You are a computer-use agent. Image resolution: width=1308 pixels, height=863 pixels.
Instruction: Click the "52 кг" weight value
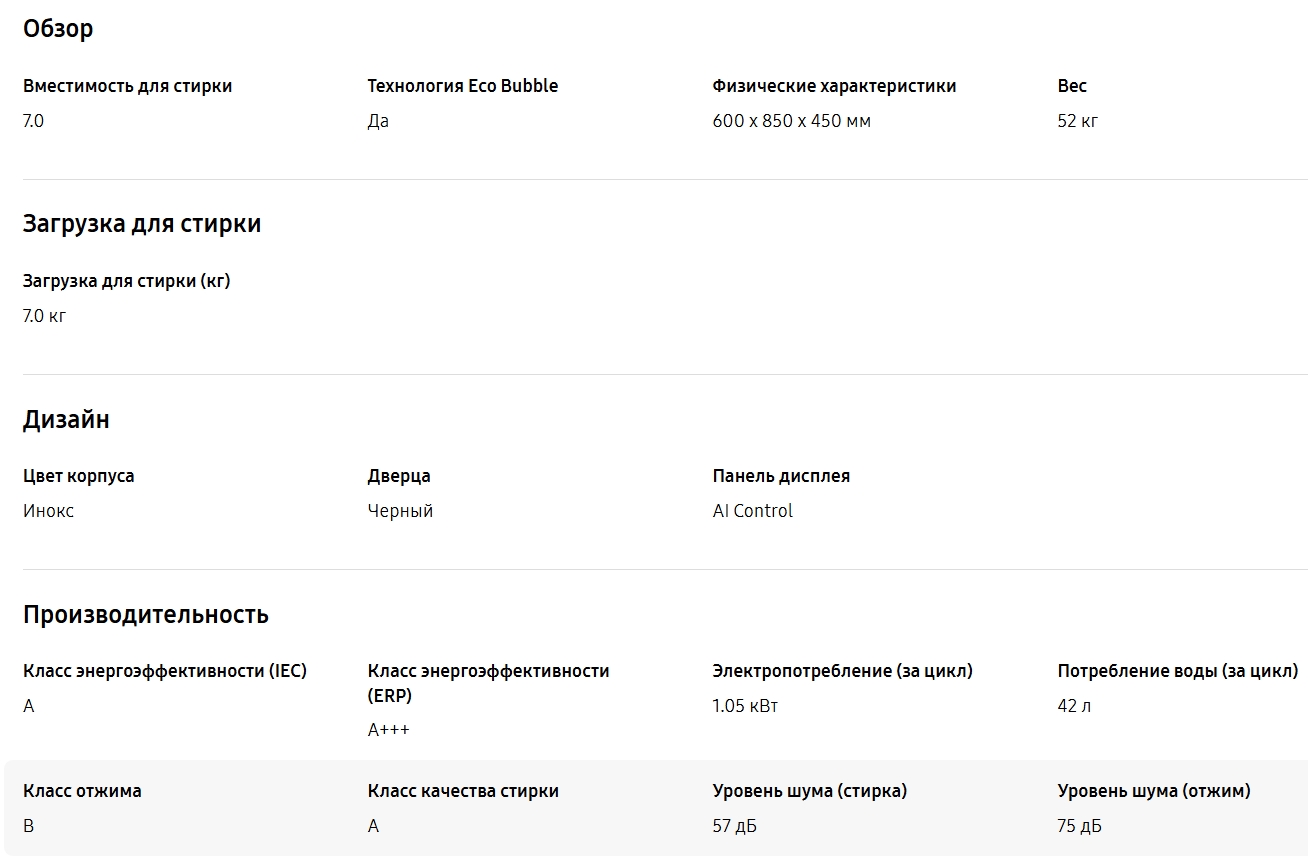(1078, 121)
